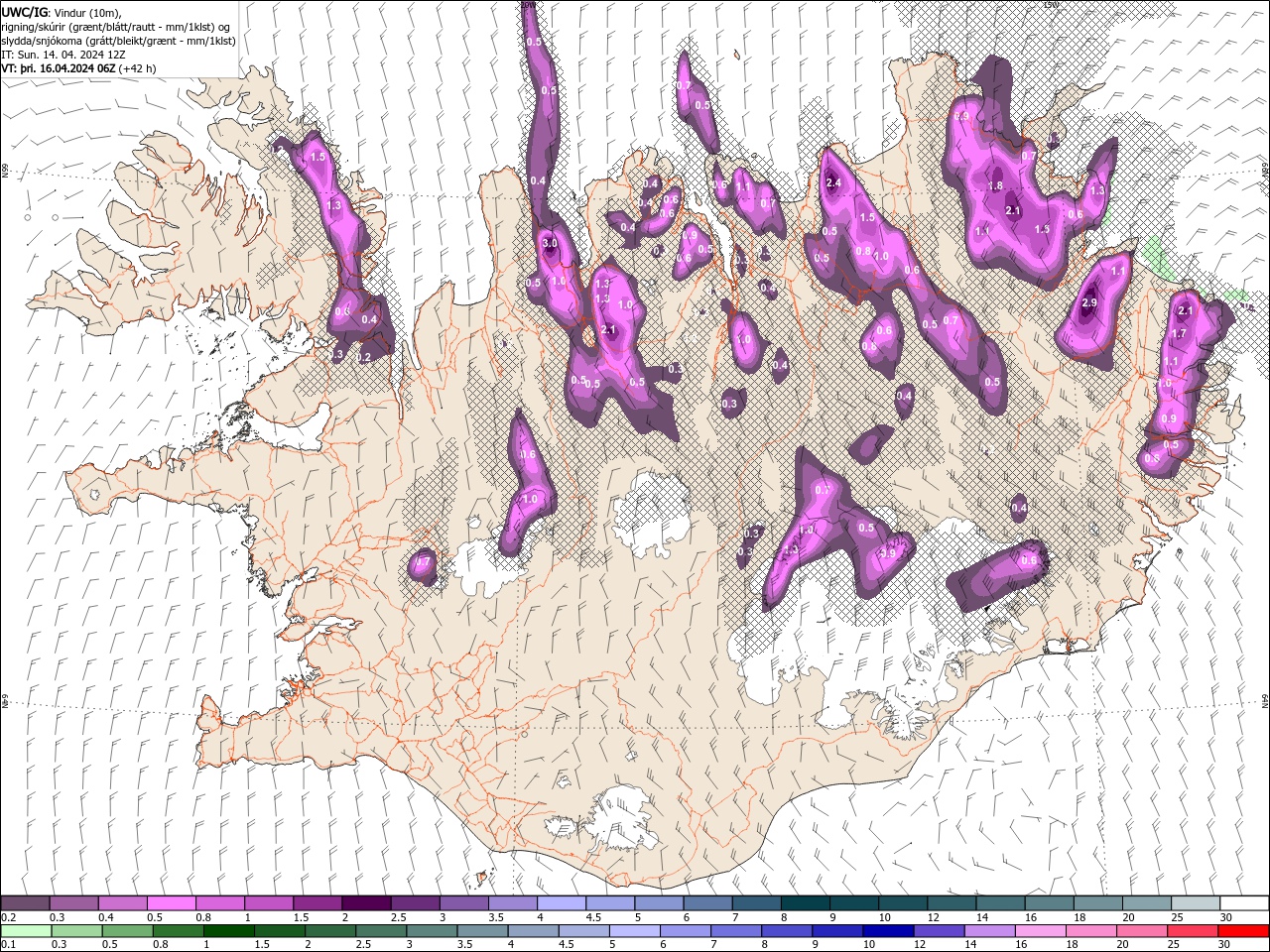Screen dimensions: 1270x952
Task: Select upper legend swatch between 0.8 and 1
Action: point(220,902)
